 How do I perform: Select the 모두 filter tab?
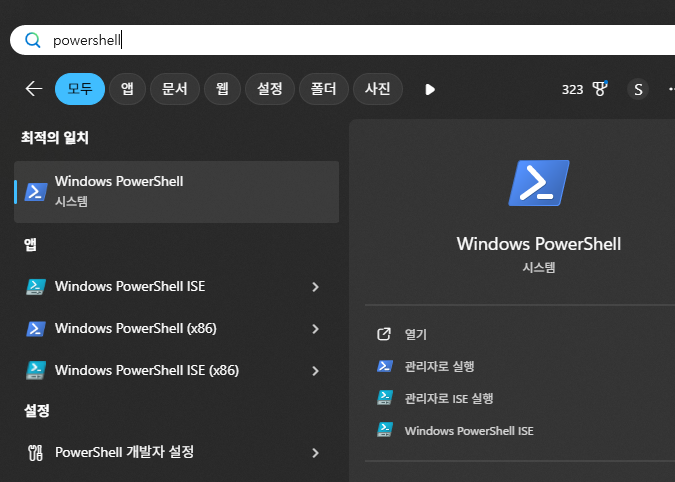(80, 89)
